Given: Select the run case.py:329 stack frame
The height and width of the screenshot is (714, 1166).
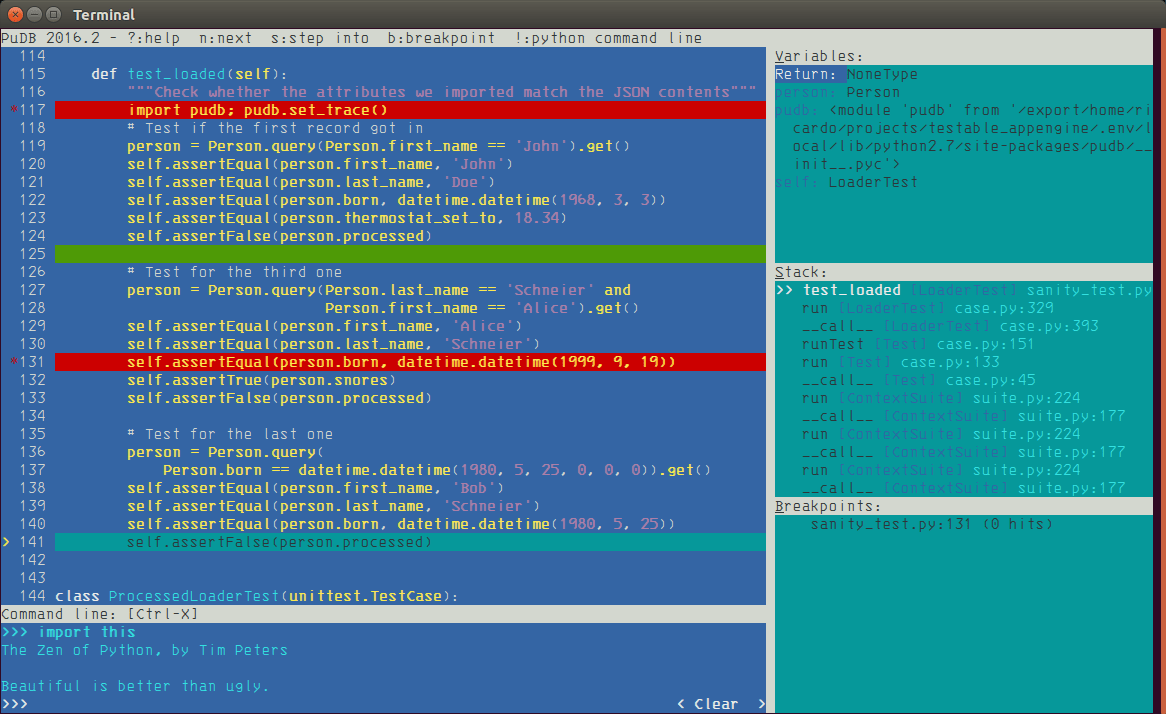Looking at the screenshot, I should pyautogui.click(x=900, y=308).
